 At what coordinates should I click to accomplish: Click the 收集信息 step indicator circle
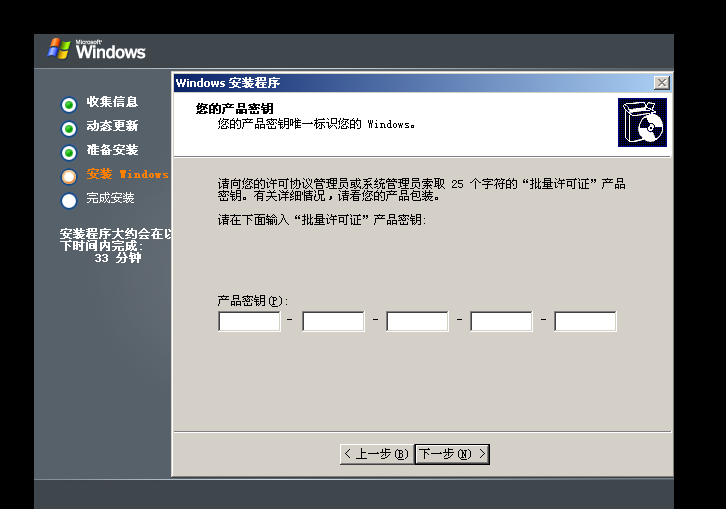pyautogui.click(x=69, y=105)
